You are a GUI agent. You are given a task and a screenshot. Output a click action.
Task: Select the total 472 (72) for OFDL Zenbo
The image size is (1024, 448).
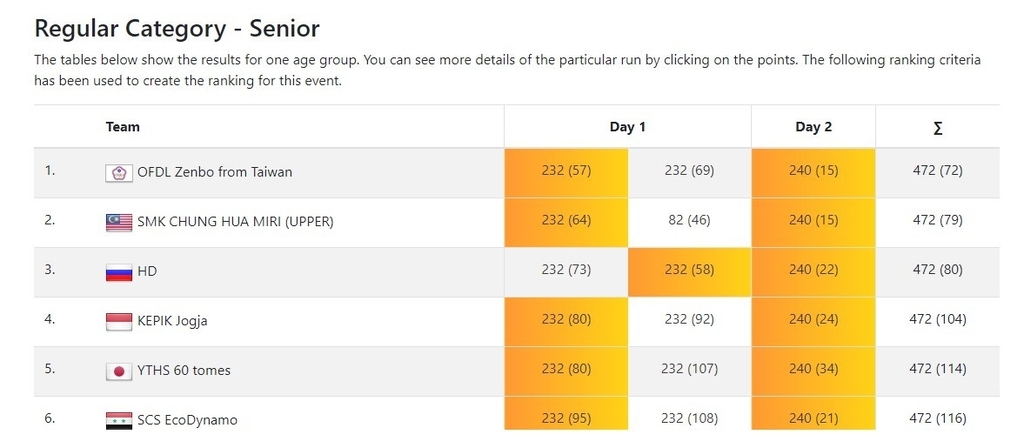pos(938,170)
